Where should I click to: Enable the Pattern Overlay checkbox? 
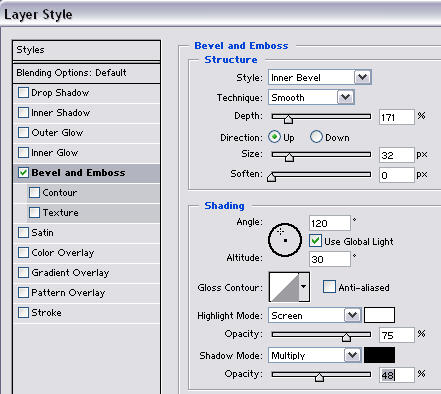click(23, 293)
